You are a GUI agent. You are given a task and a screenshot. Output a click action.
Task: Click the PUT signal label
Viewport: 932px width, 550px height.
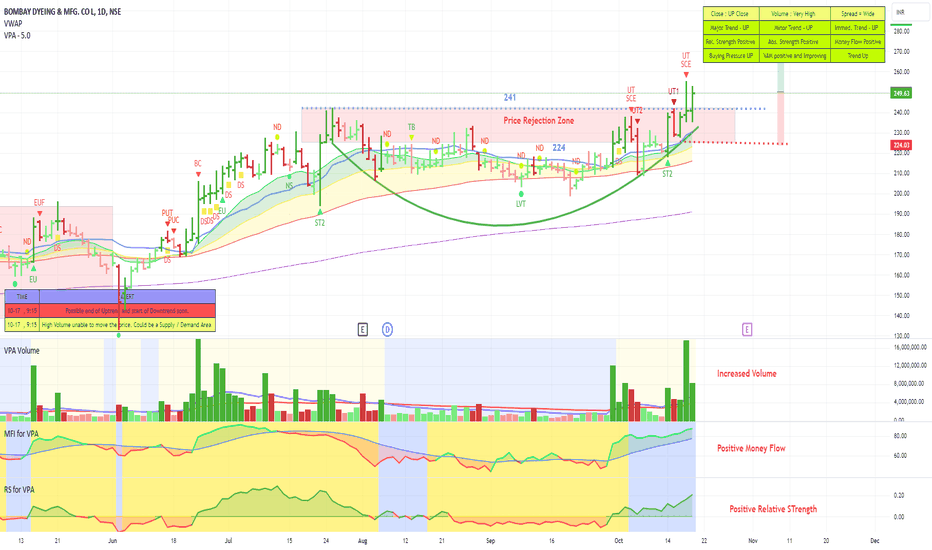pyautogui.click(x=167, y=213)
